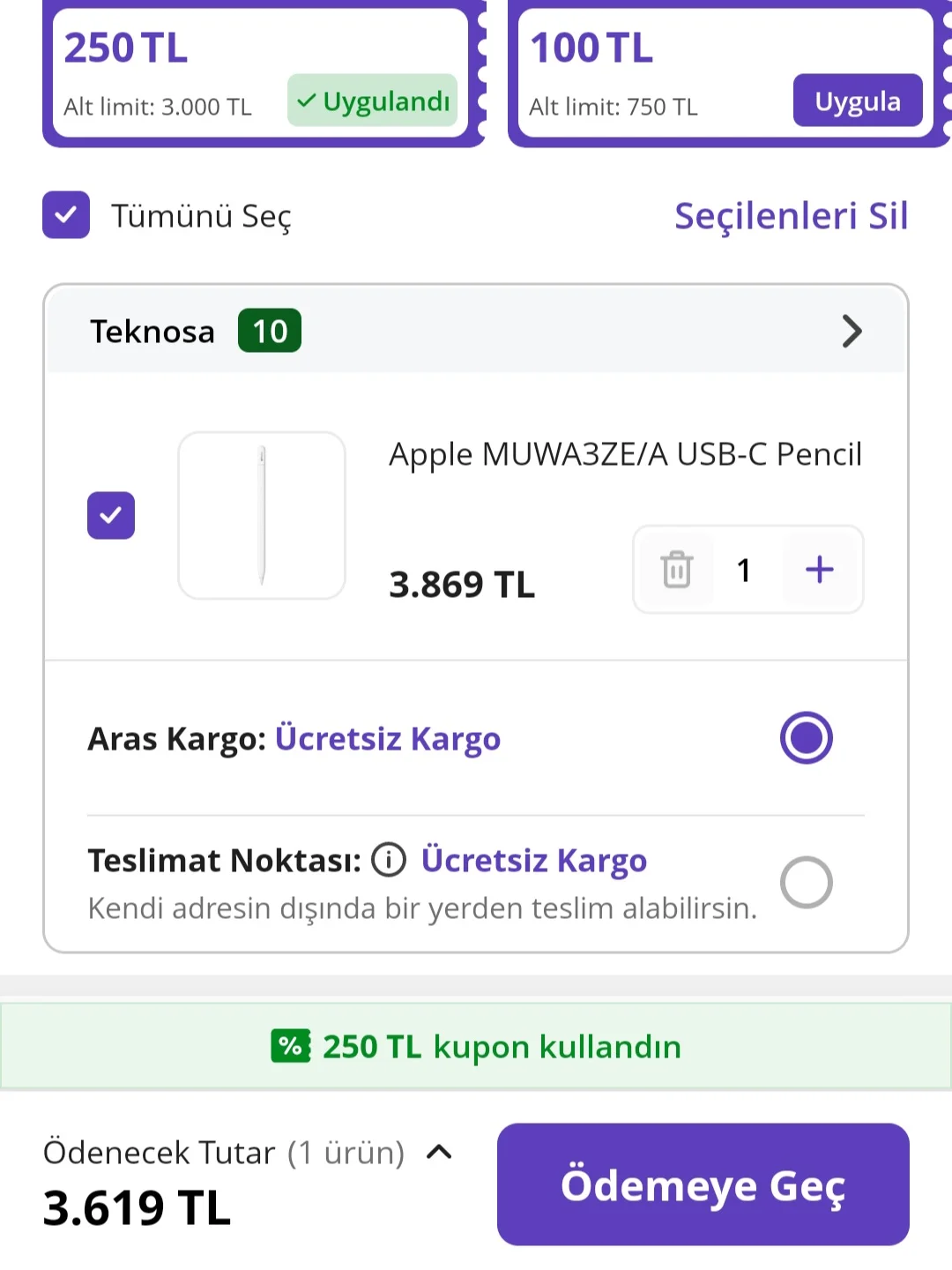Viewport: 952px width, 1270px height.
Task: Tap Seçilenleri Sil link
Action: pyautogui.click(x=791, y=215)
